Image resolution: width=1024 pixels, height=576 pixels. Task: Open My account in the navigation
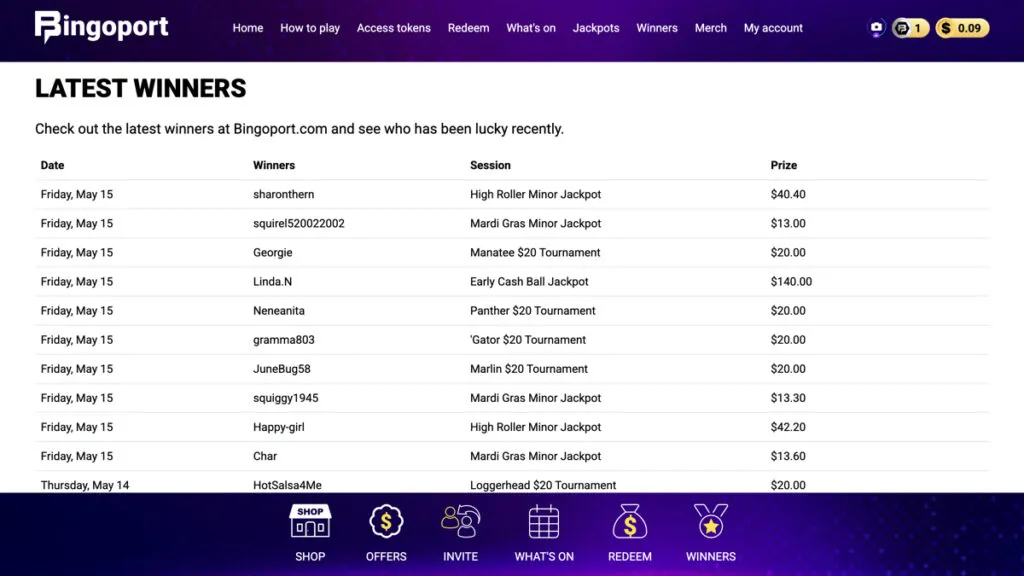(773, 28)
